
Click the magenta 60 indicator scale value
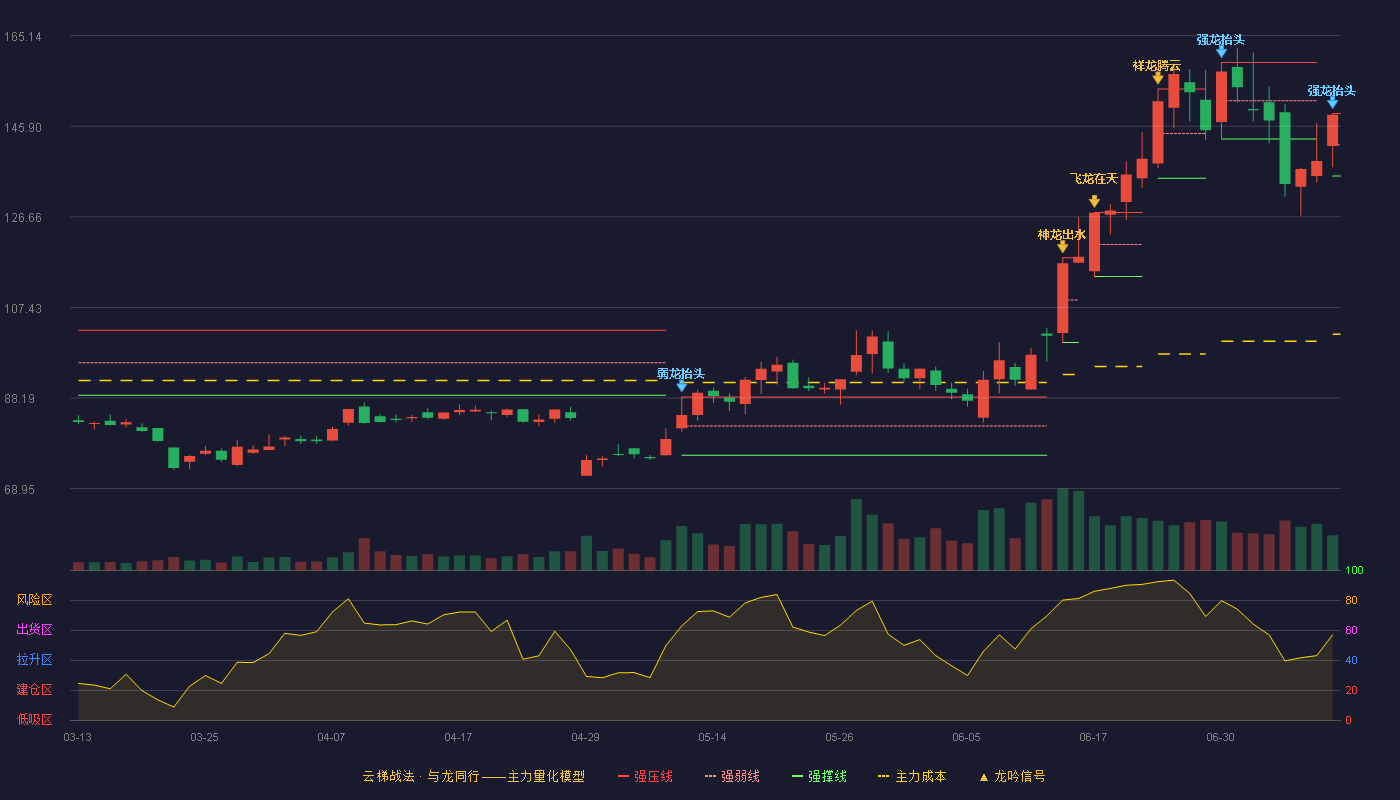[x=1351, y=631]
